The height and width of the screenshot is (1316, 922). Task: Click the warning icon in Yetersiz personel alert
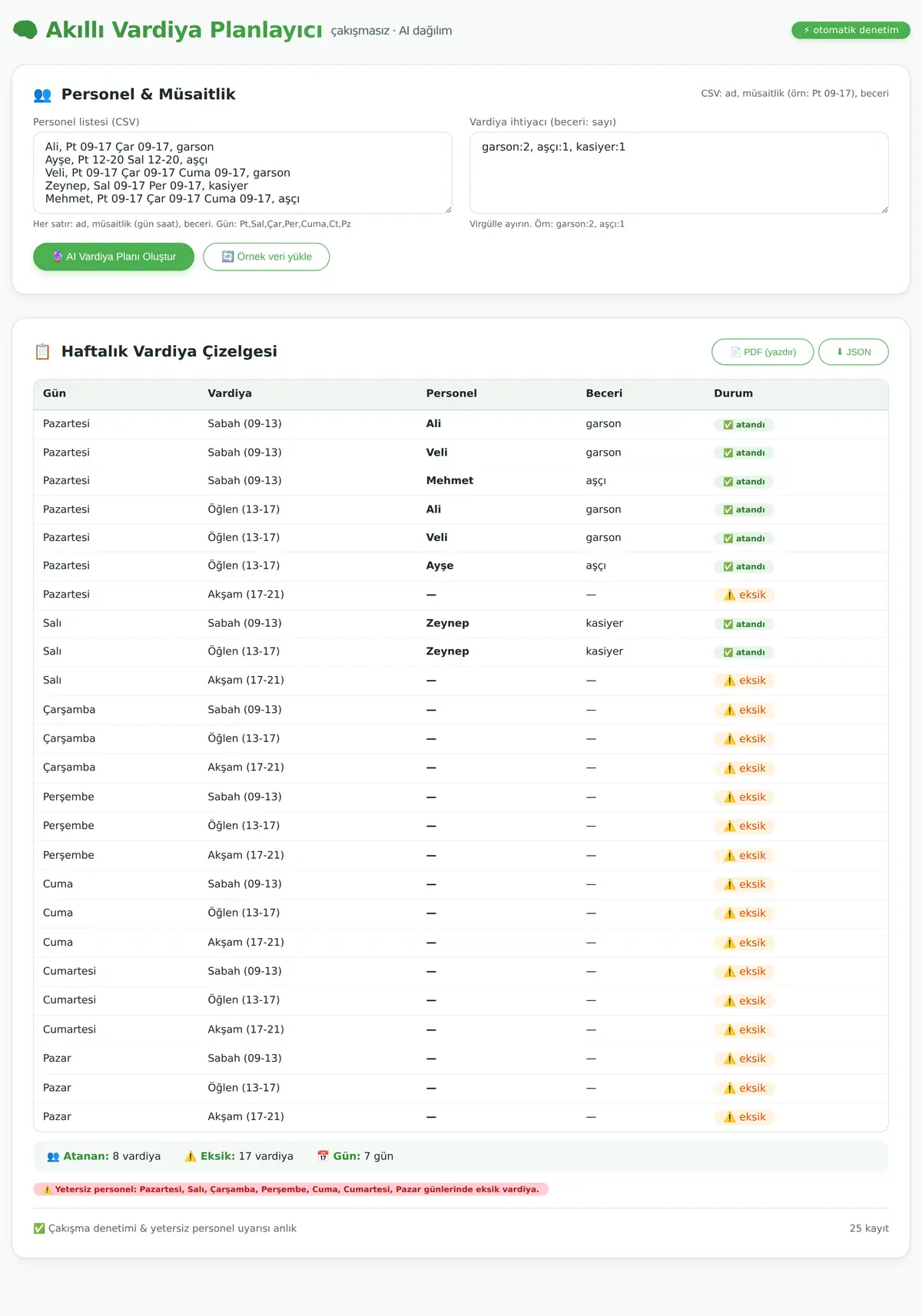48,1189
